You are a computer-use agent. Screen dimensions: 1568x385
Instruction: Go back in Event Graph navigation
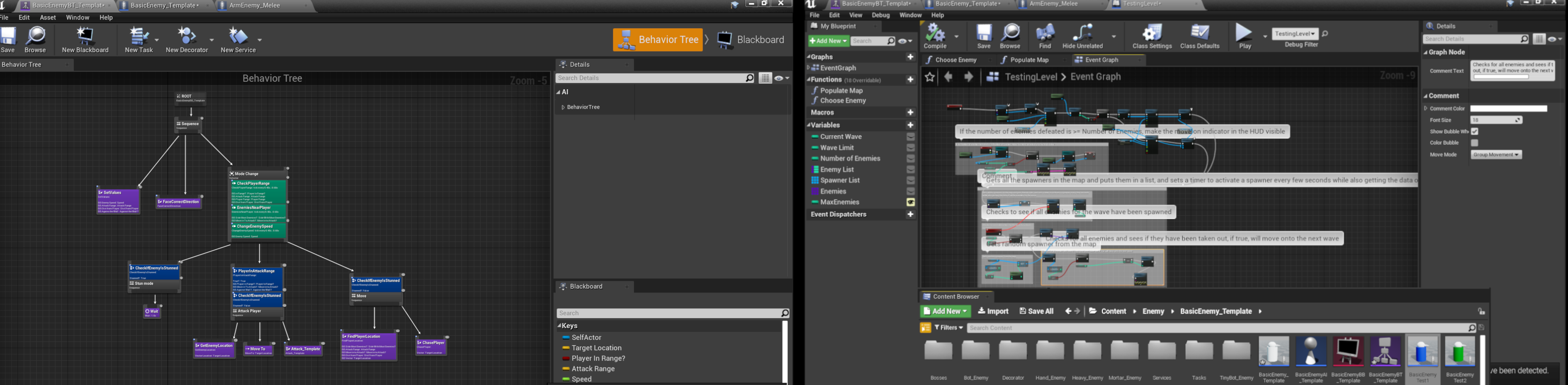948,77
